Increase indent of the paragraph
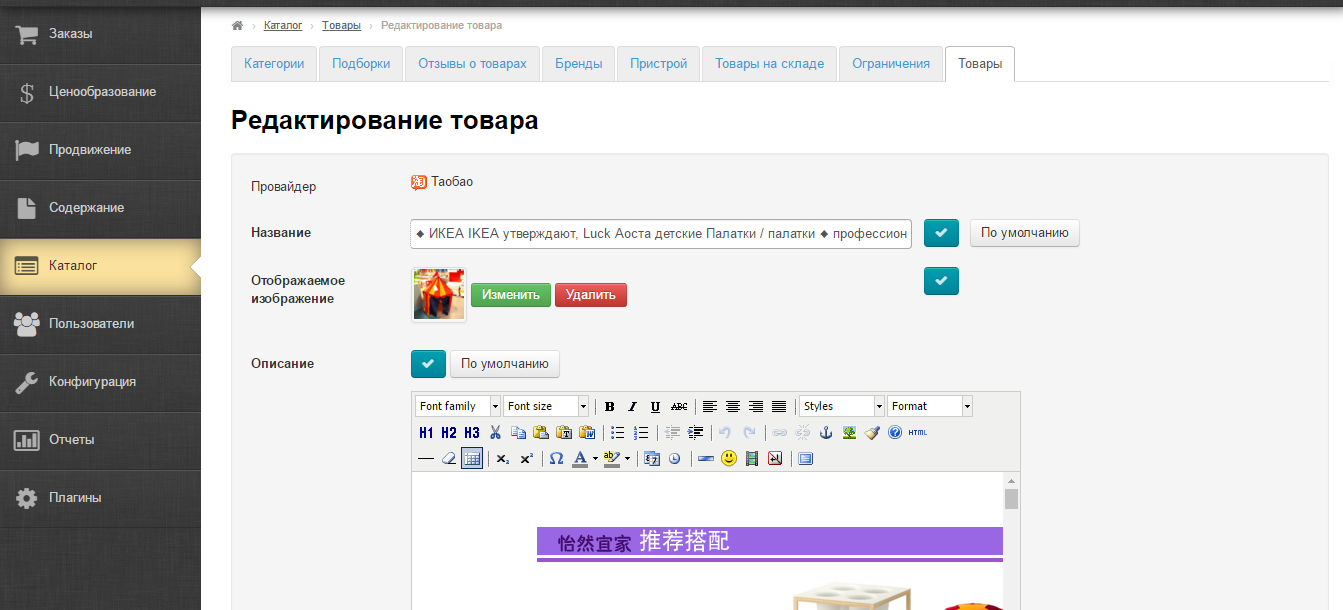This screenshot has width=1343, height=610. tap(695, 433)
